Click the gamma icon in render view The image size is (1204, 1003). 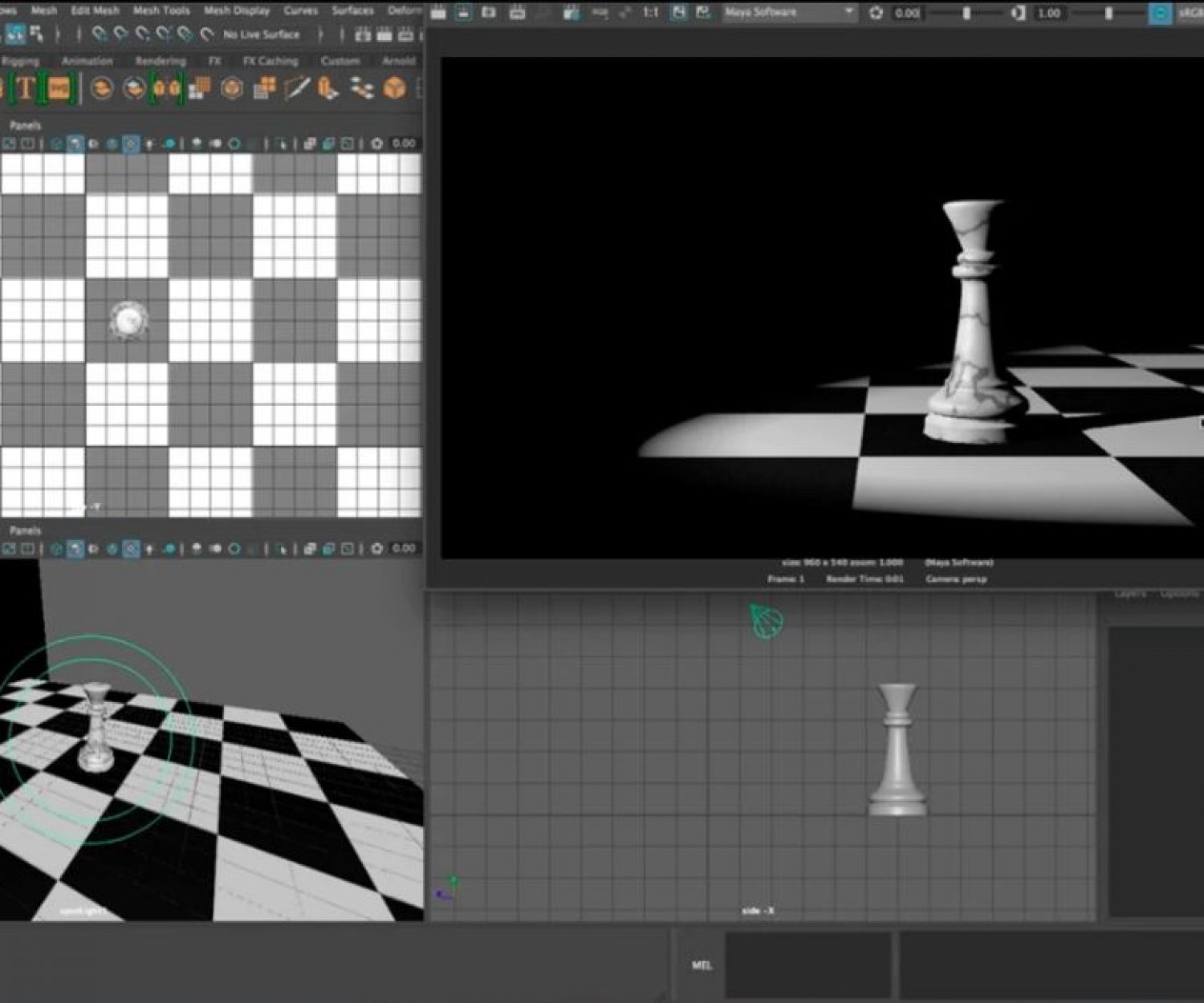(1018, 13)
